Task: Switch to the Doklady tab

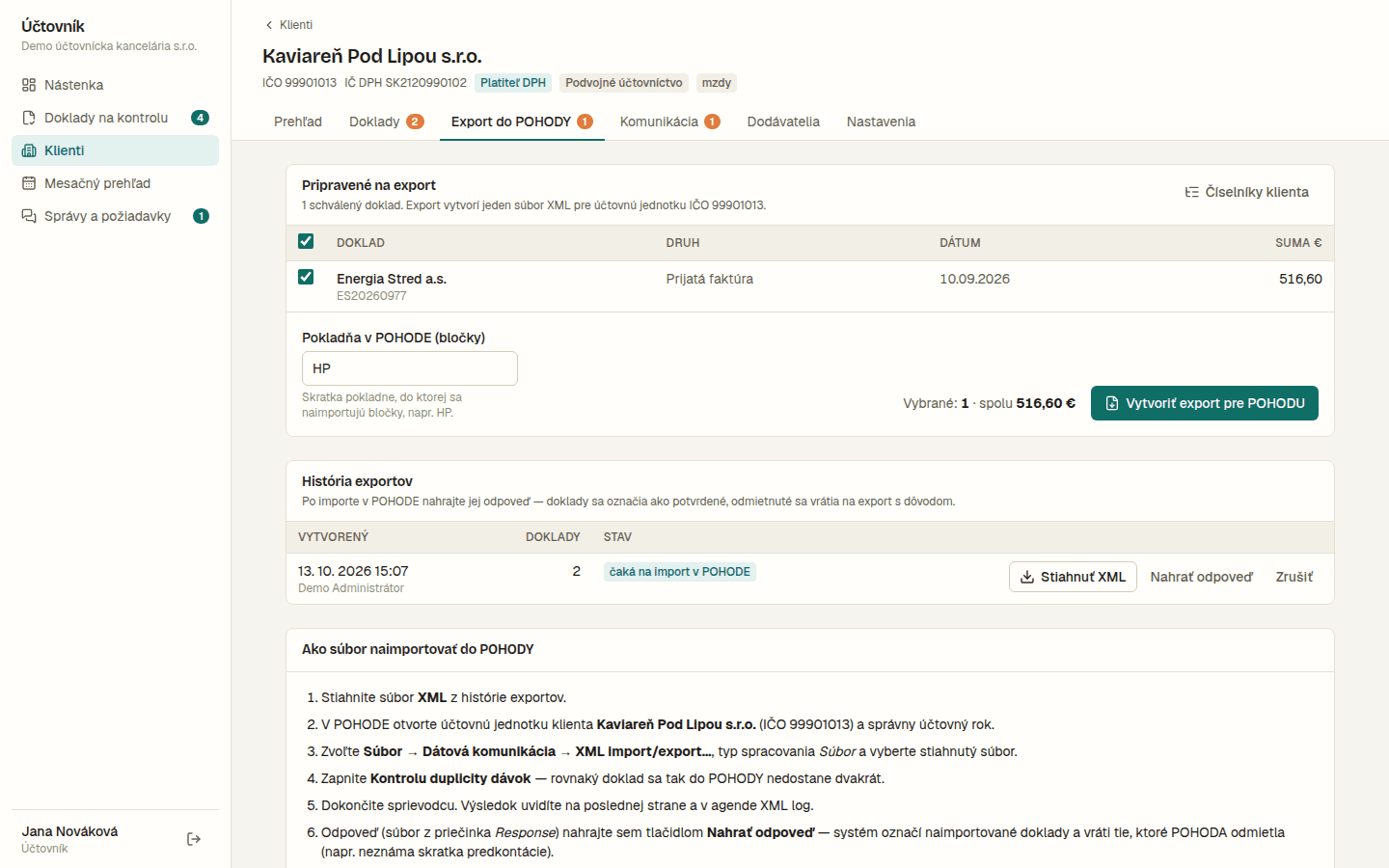Action: pyautogui.click(x=386, y=122)
